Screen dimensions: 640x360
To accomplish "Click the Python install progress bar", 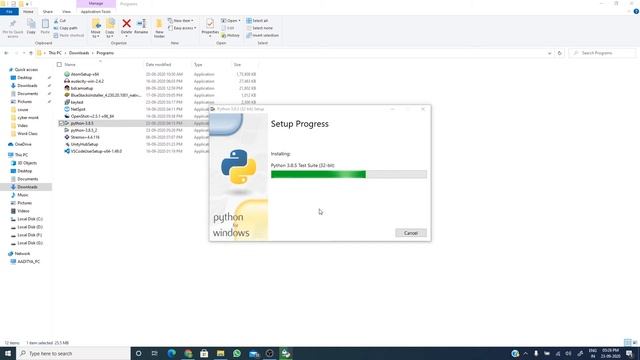I will [x=349, y=175].
